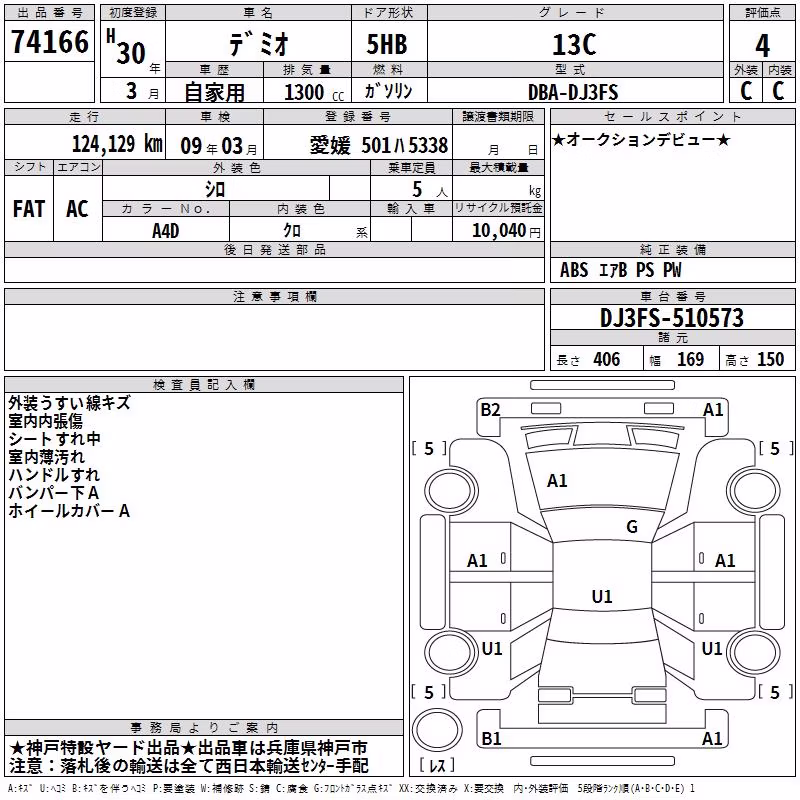800x800 pixels.
Task: Select the grade value 13C
Action: coord(574,44)
